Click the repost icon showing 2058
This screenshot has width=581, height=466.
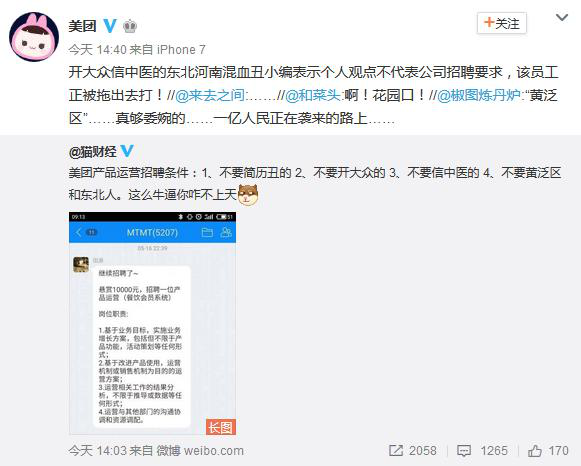point(413,450)
